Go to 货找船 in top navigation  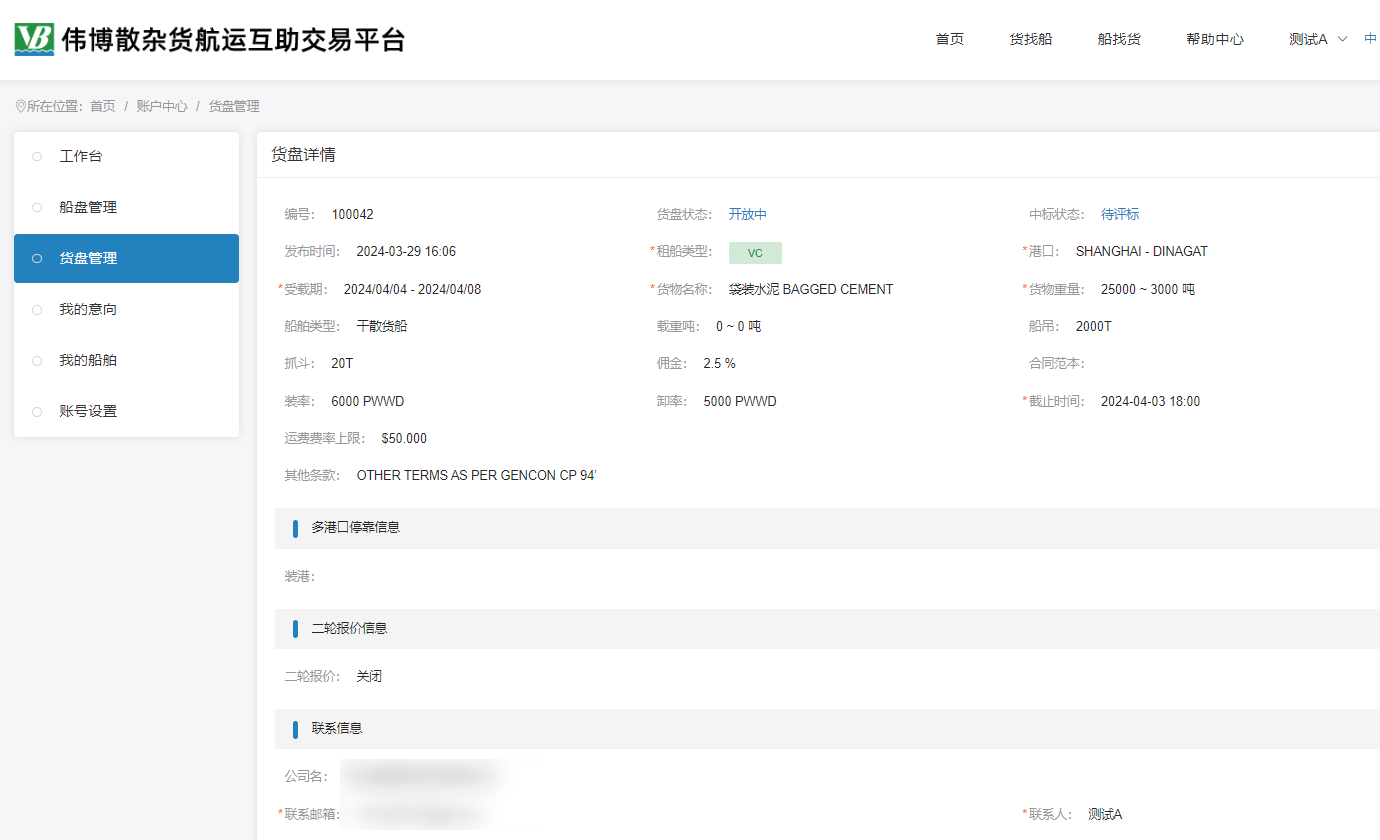(1030, 39)
